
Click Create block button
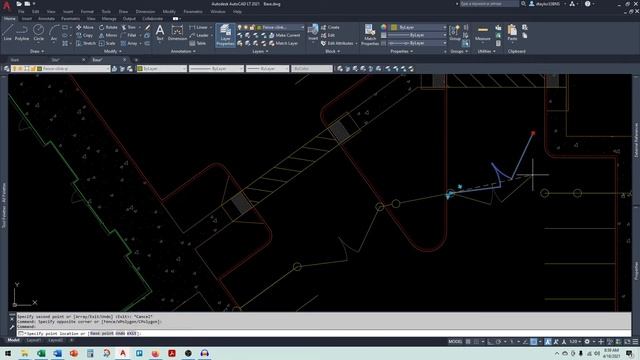(x=330, y=27)
